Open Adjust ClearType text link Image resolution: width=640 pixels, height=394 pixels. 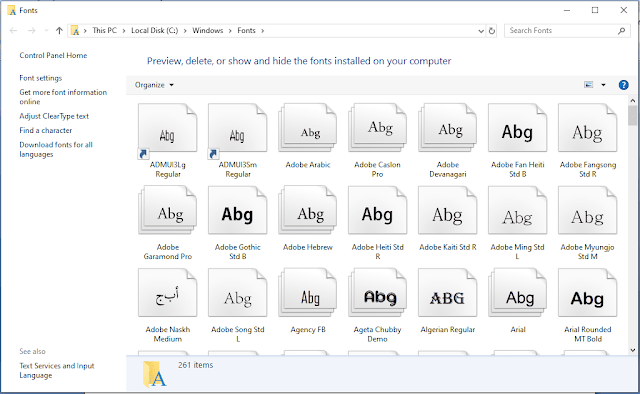tap(54, 116)
